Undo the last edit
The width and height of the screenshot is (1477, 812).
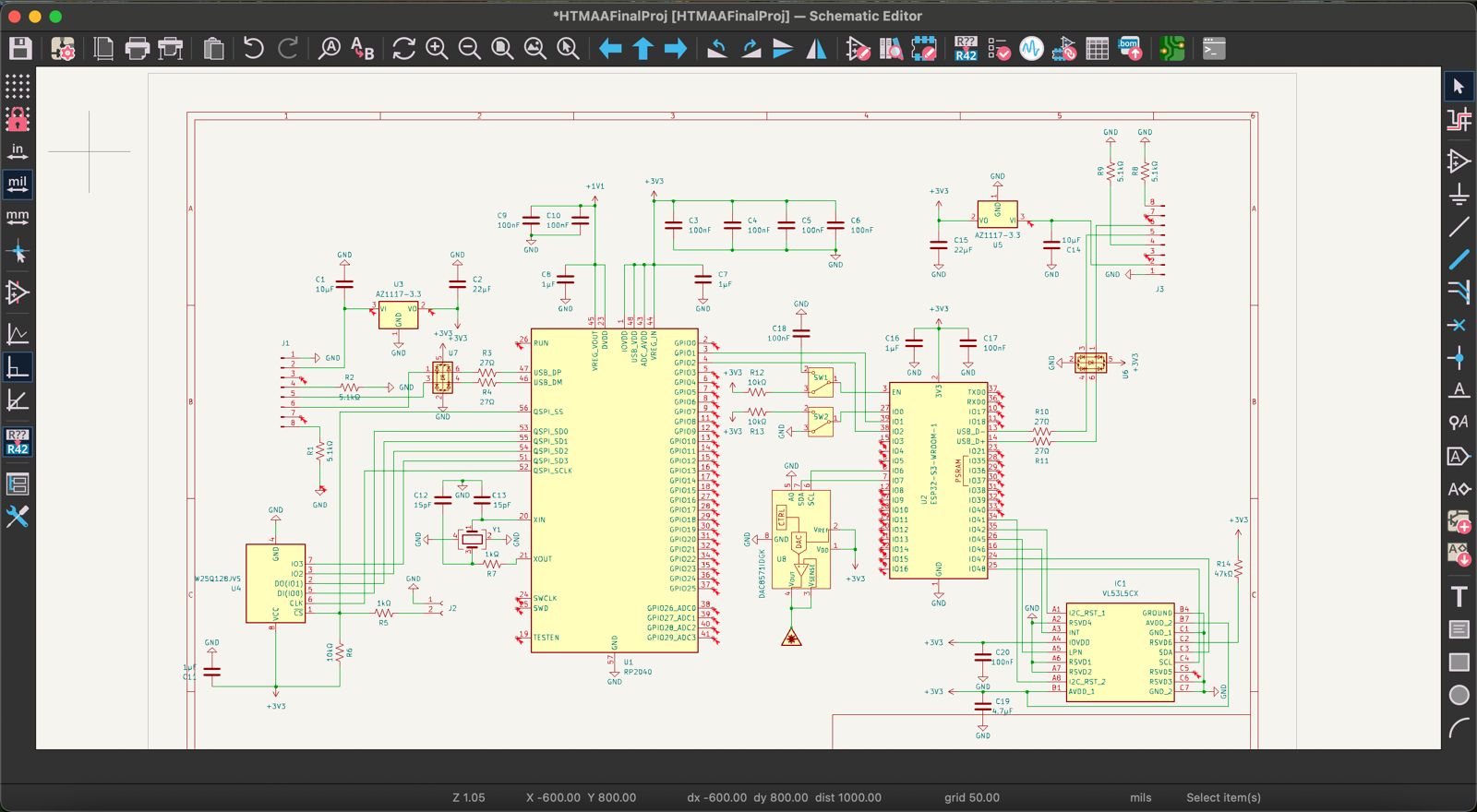[253, 49]
